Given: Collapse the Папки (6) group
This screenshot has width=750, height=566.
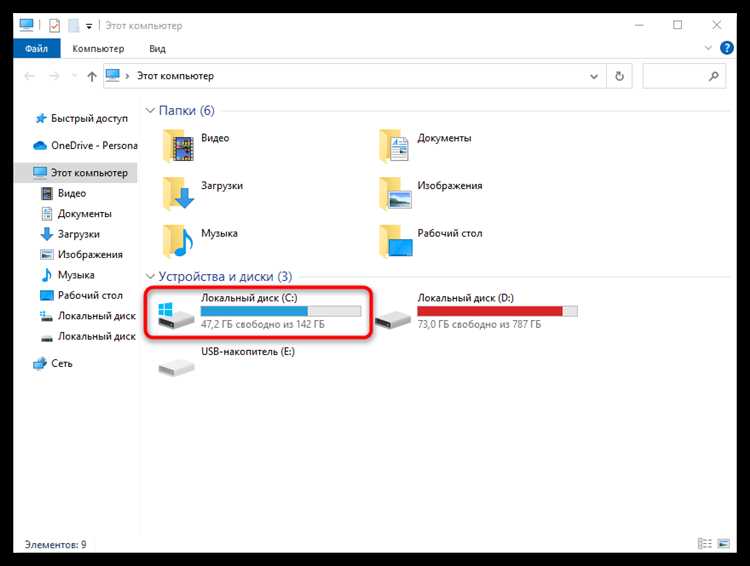Looking at the screenshot, I should click(150, 111).
